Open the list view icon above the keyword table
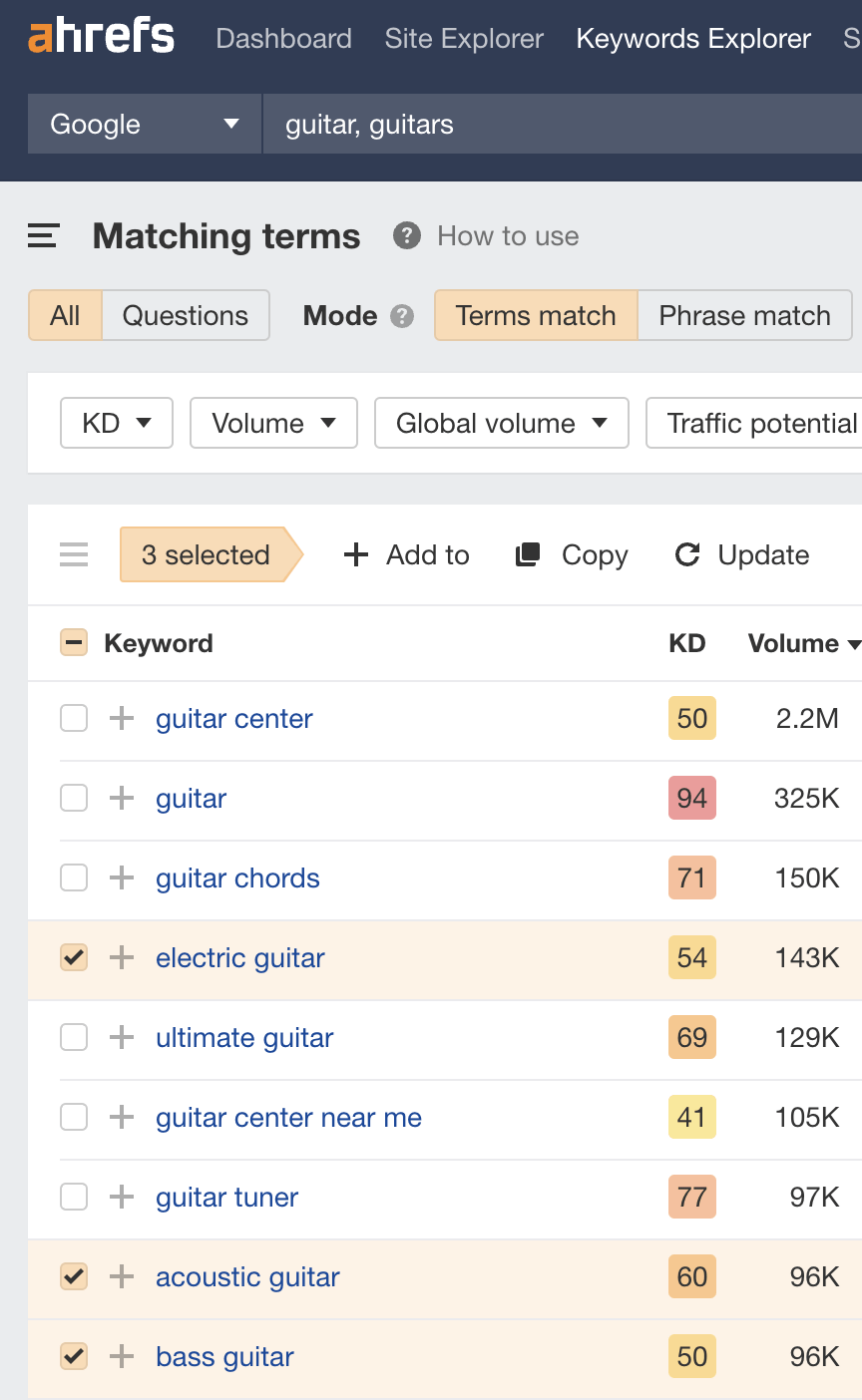This screenshot has width=862, height=1400. tap(73, 555)
